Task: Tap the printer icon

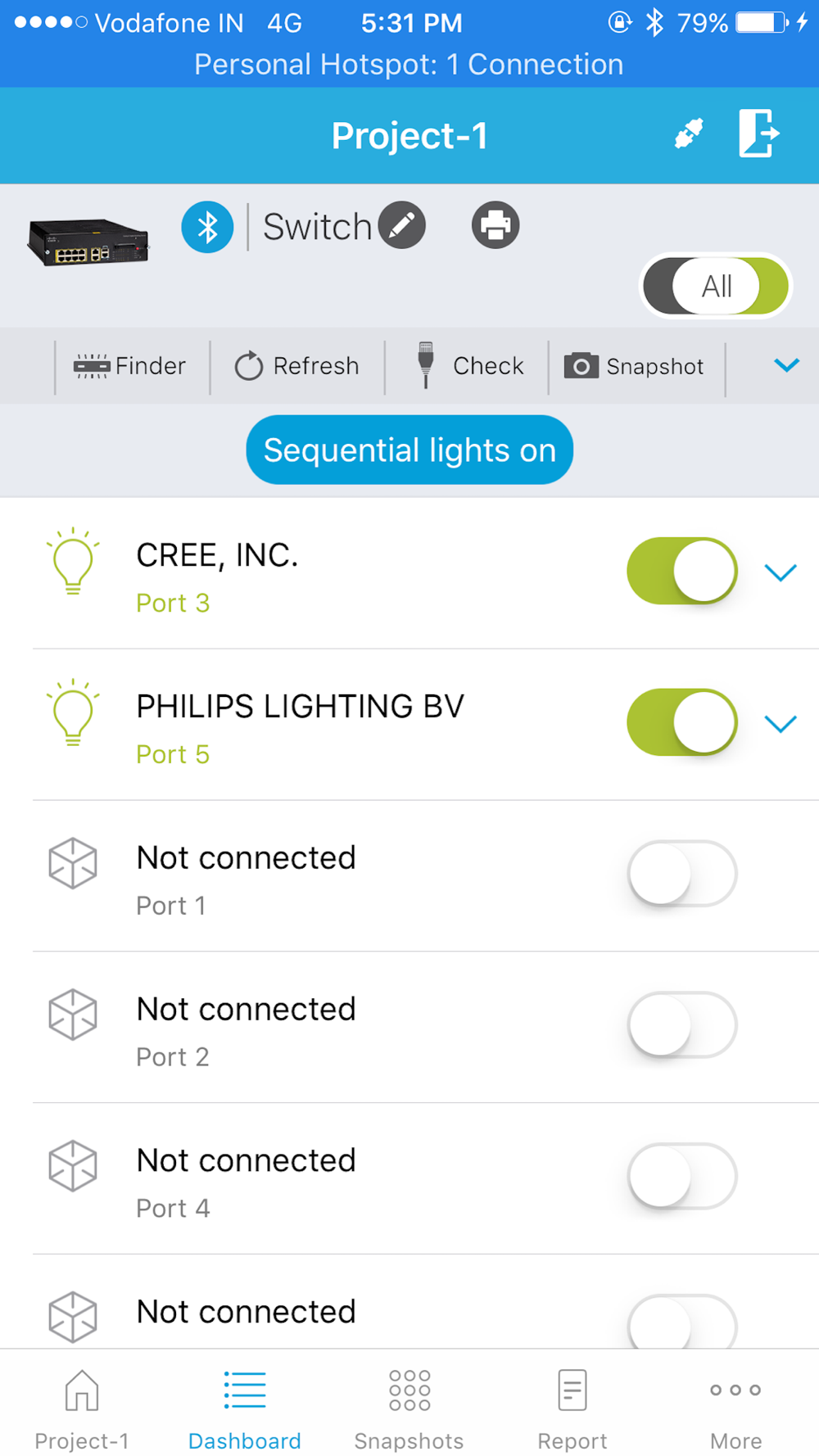Action: coord(495,225)
